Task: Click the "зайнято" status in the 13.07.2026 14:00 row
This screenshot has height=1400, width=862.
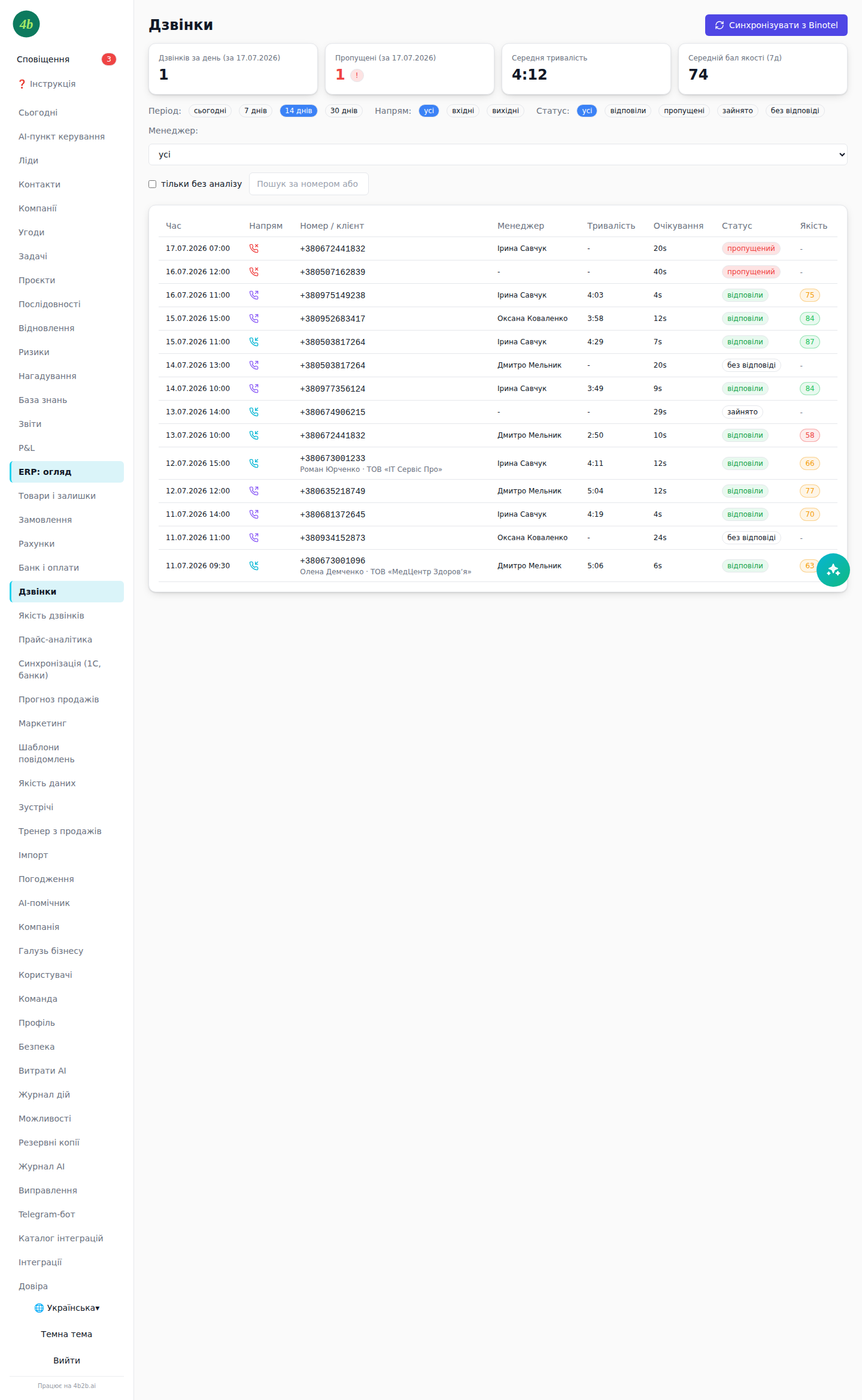Action: 742,412
